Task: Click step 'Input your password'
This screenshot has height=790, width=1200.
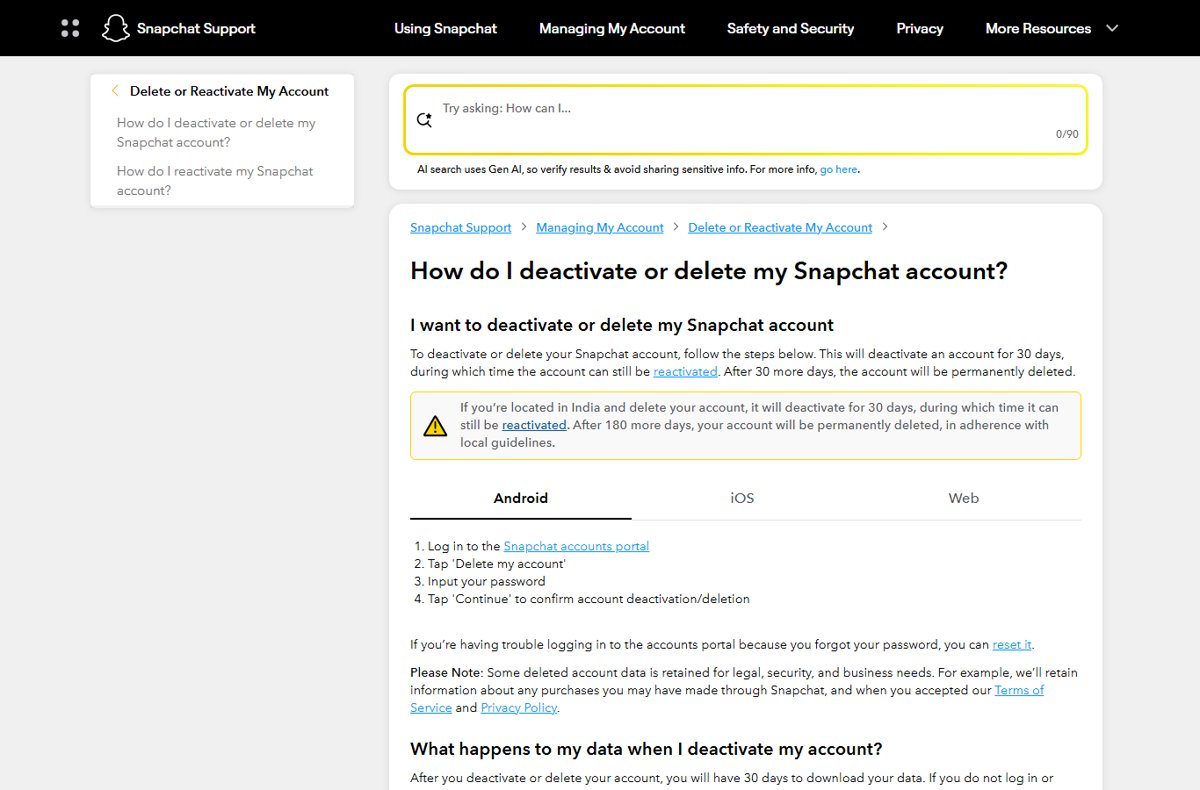Action: point(486,582)
